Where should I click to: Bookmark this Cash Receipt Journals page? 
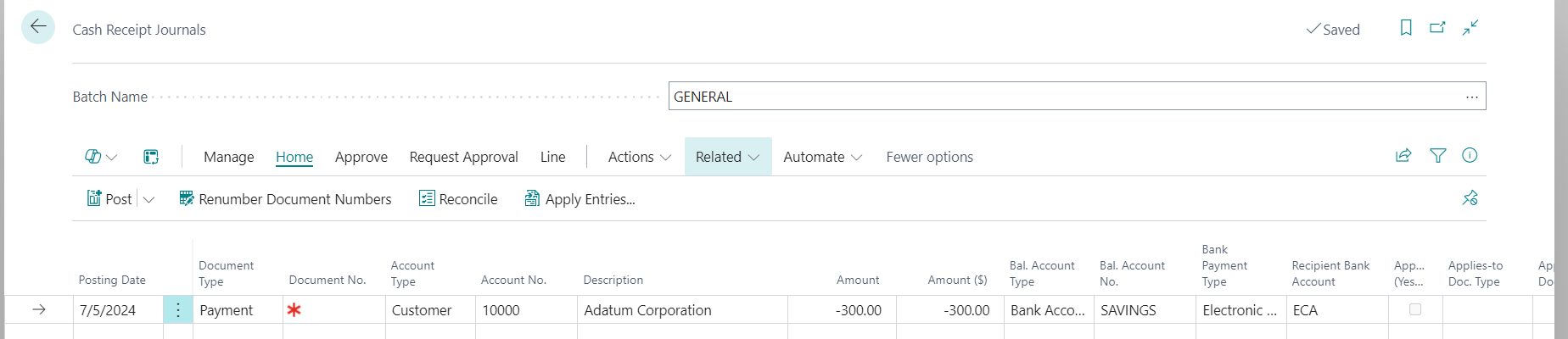(x=1406, y=28)
